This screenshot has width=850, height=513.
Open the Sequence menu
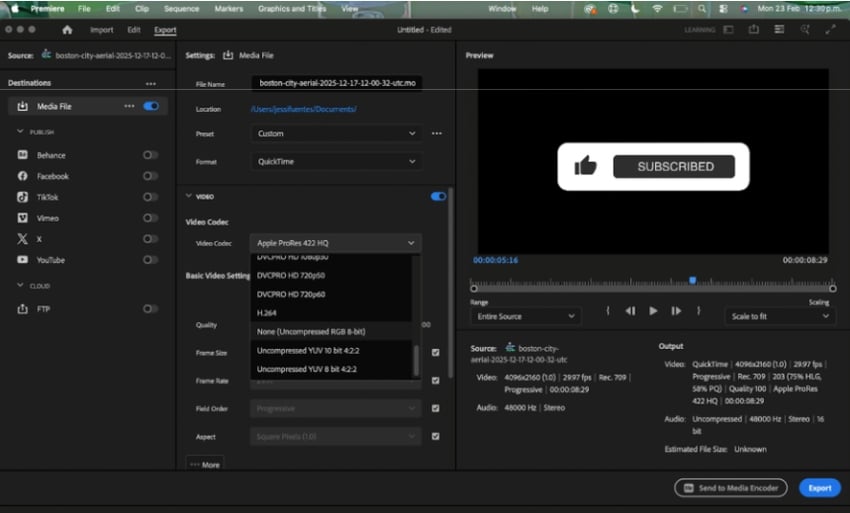pos(181,8)
